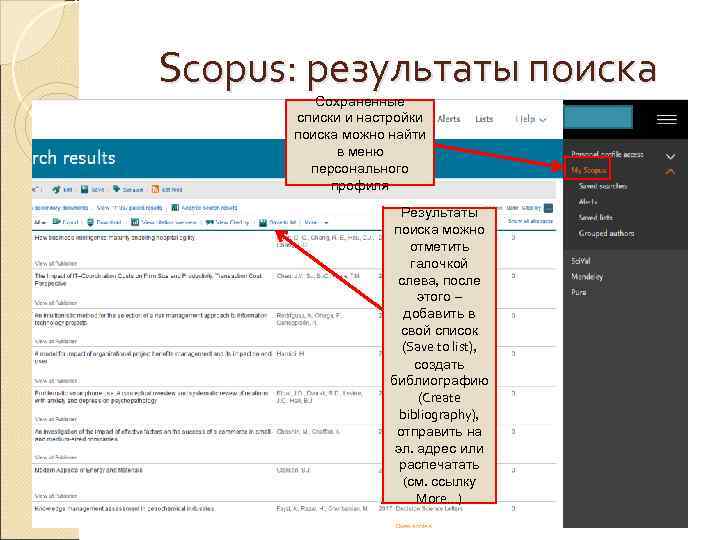The image size is (720, 540).
Task: Click View at Publisher under 'How business intelligence' article
Action: [x=56, y=264]
